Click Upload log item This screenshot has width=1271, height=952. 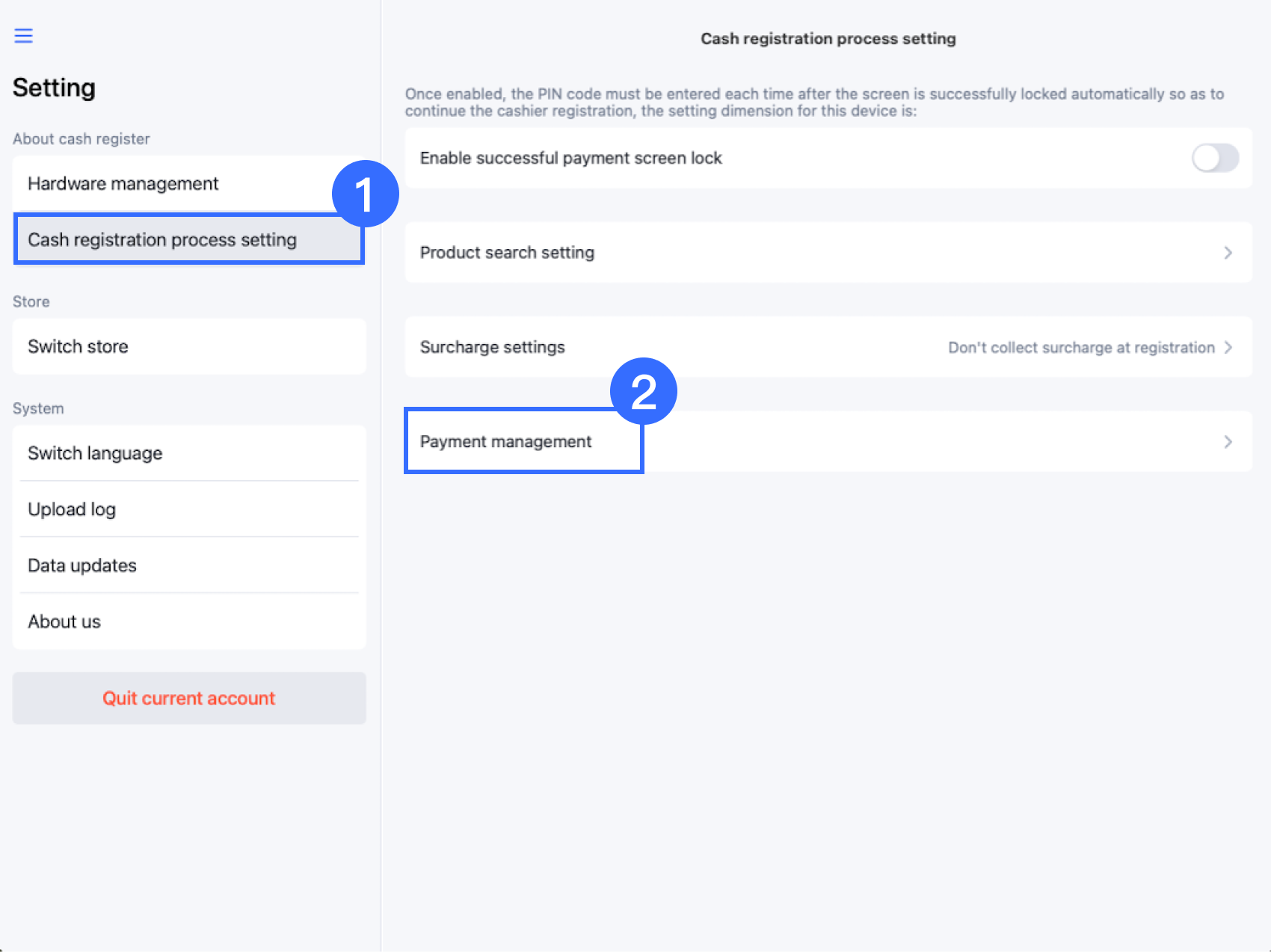click(72, 510)
